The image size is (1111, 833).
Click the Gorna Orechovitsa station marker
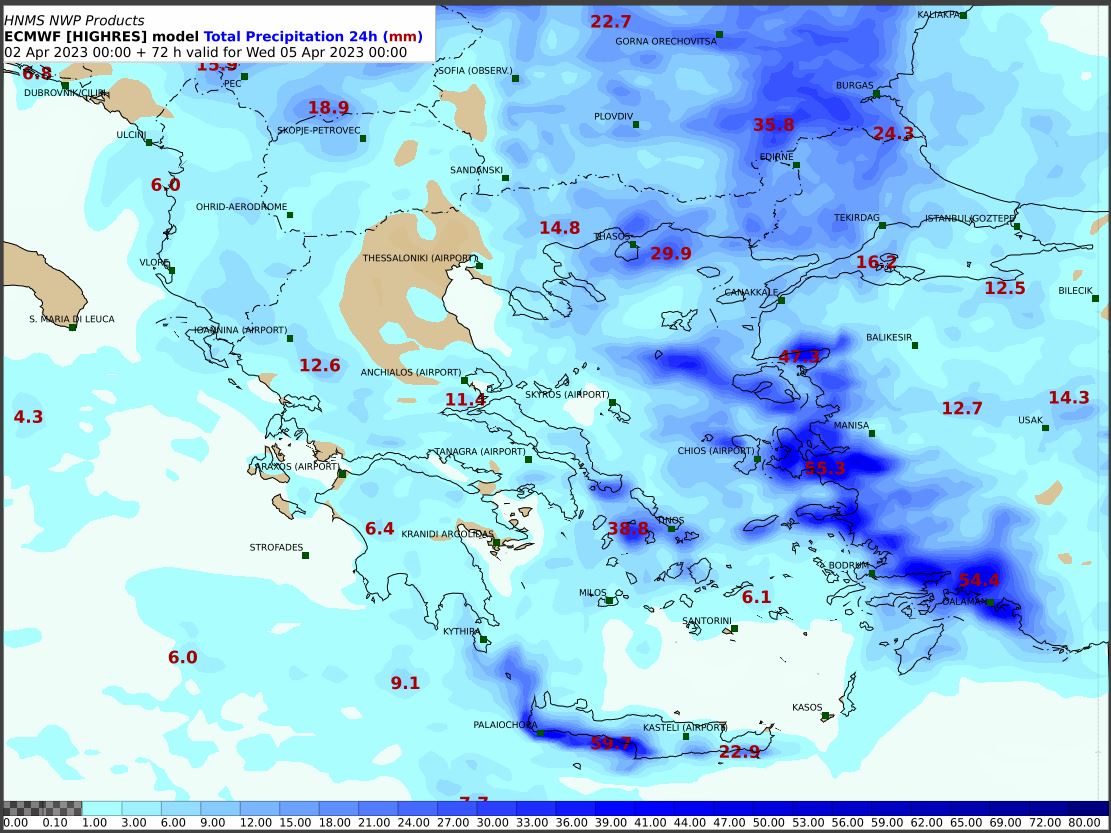click(x=719, y=35)
